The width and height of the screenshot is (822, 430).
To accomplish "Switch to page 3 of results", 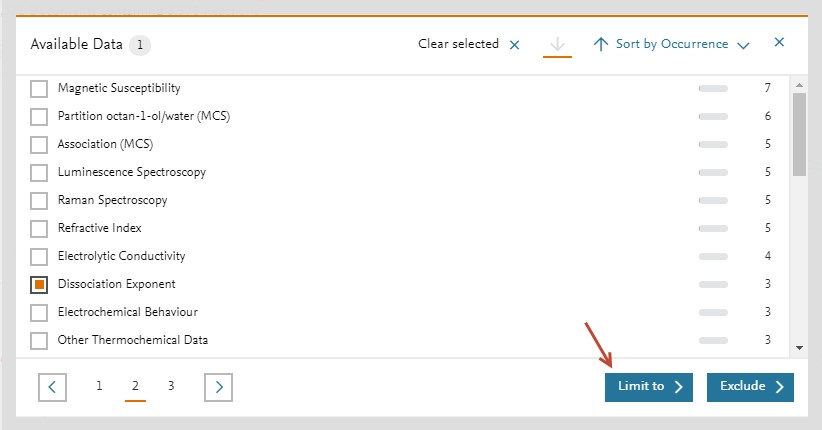I will 171,386.
